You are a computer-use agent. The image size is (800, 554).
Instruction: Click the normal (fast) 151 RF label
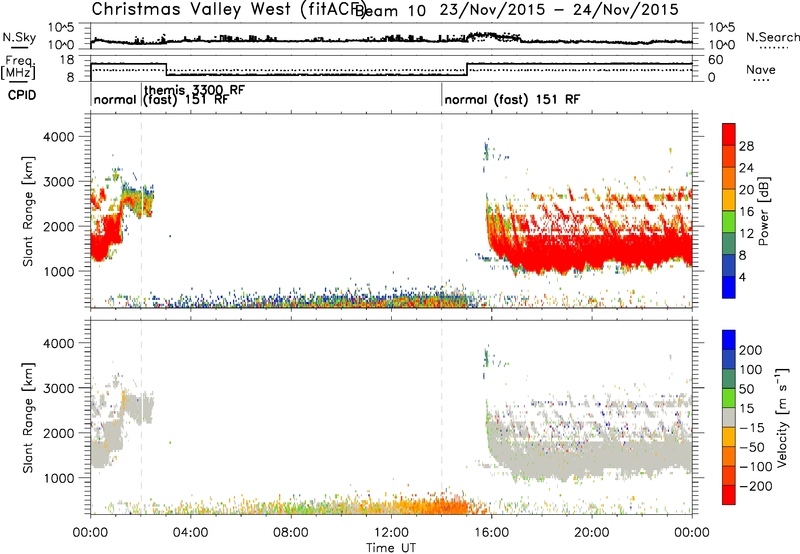pyautogui.click(x=512, y=99)
